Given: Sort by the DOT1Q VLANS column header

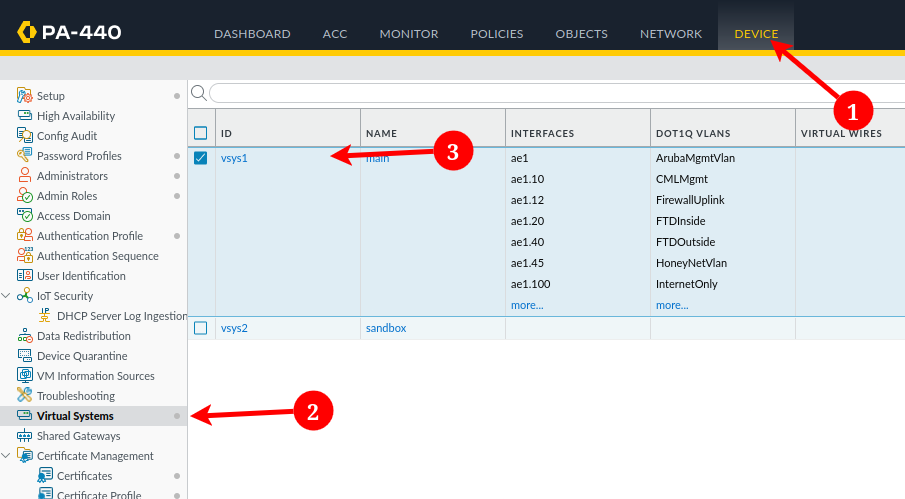Looking at the screenshot, I should [692, 133].
